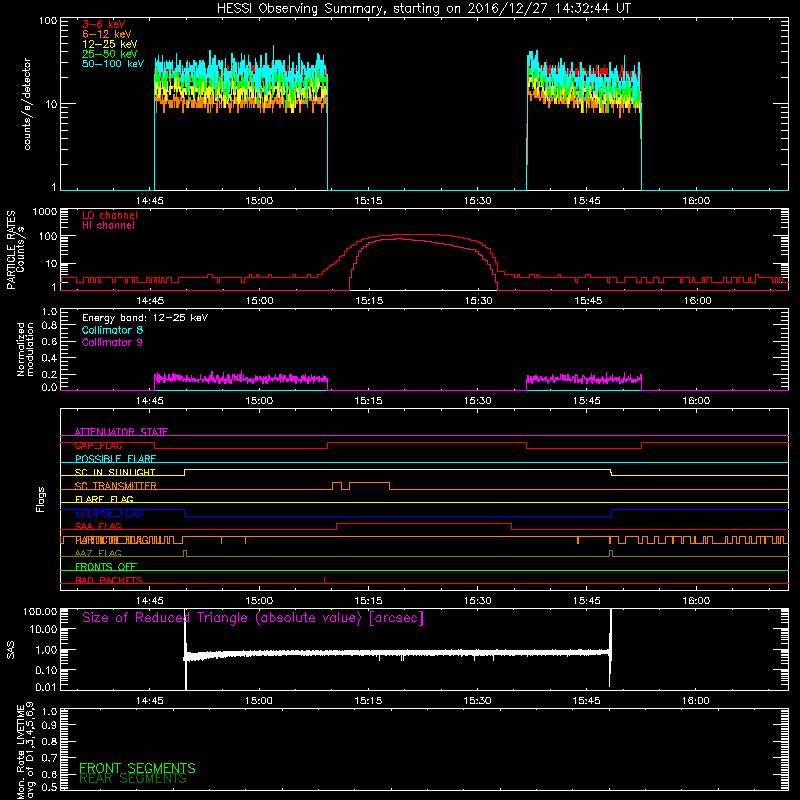Click the Normalized modulation axis label
The image size is (800, 800).
[x=25, y=349]
